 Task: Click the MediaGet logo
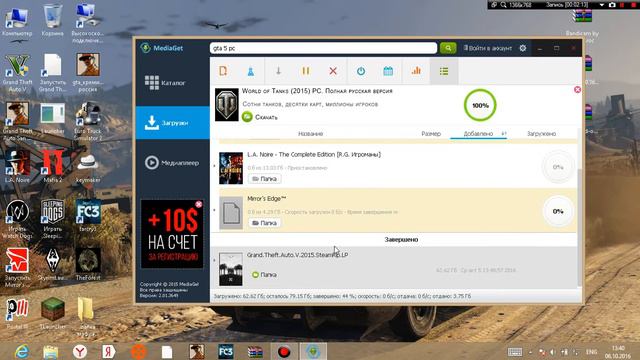(162, 48)
